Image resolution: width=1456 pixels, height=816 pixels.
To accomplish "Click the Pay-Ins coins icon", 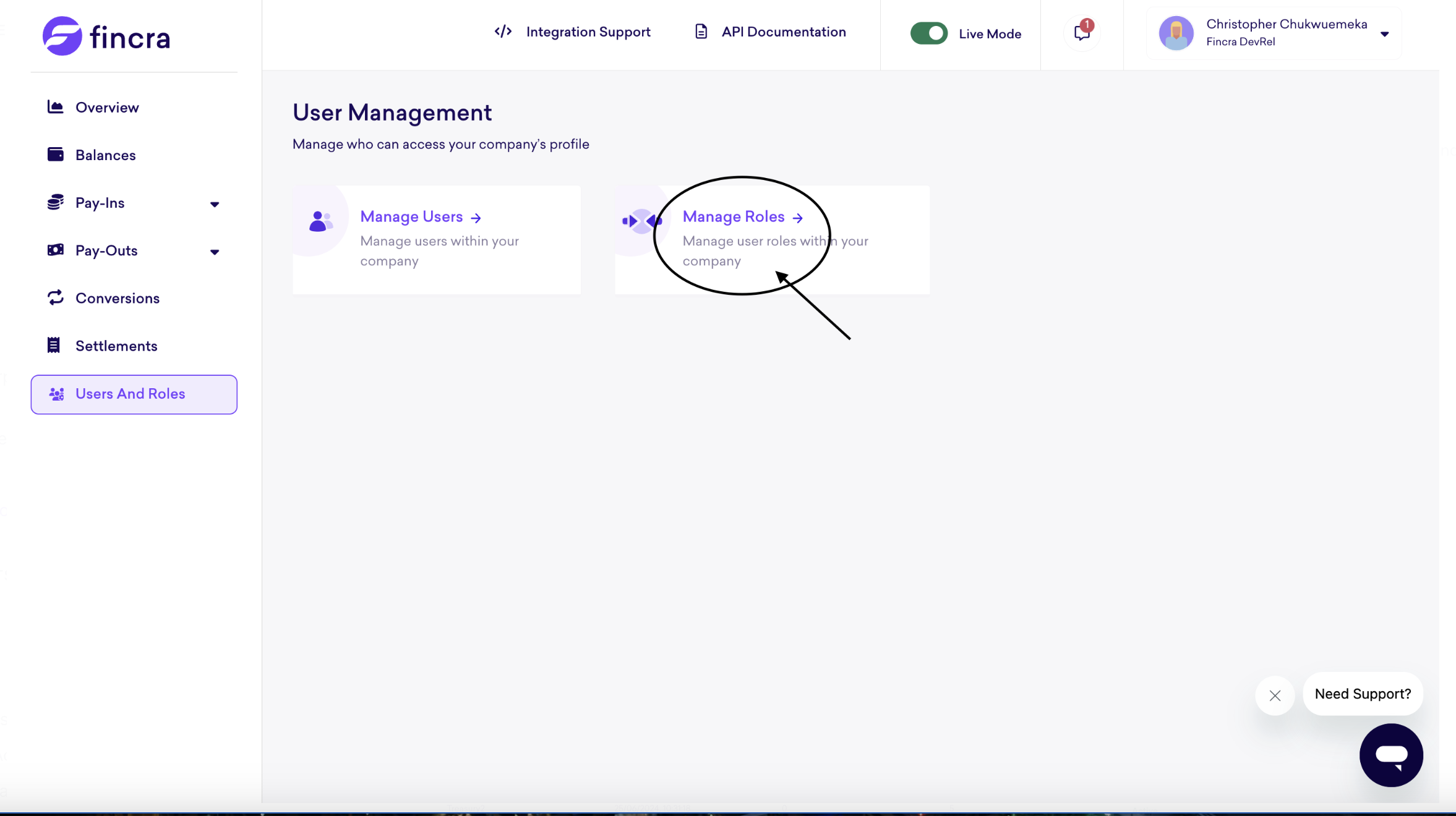I will tap(56, 202).
